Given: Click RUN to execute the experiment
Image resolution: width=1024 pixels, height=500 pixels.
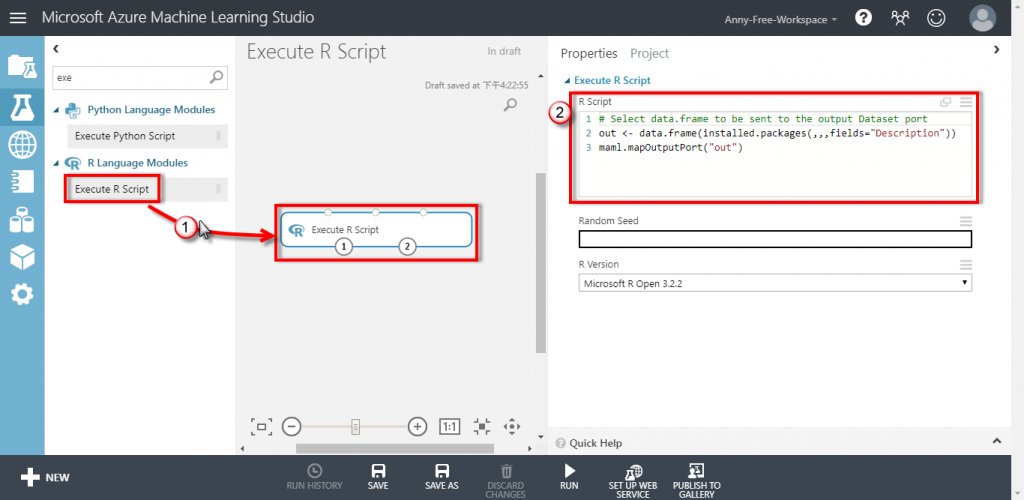Looking at the screenshot, I should pyautogui.click(x=569, y=477).
